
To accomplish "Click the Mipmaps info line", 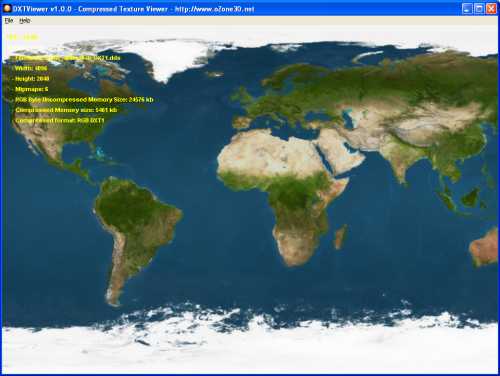I will click(x=32, y=89).
